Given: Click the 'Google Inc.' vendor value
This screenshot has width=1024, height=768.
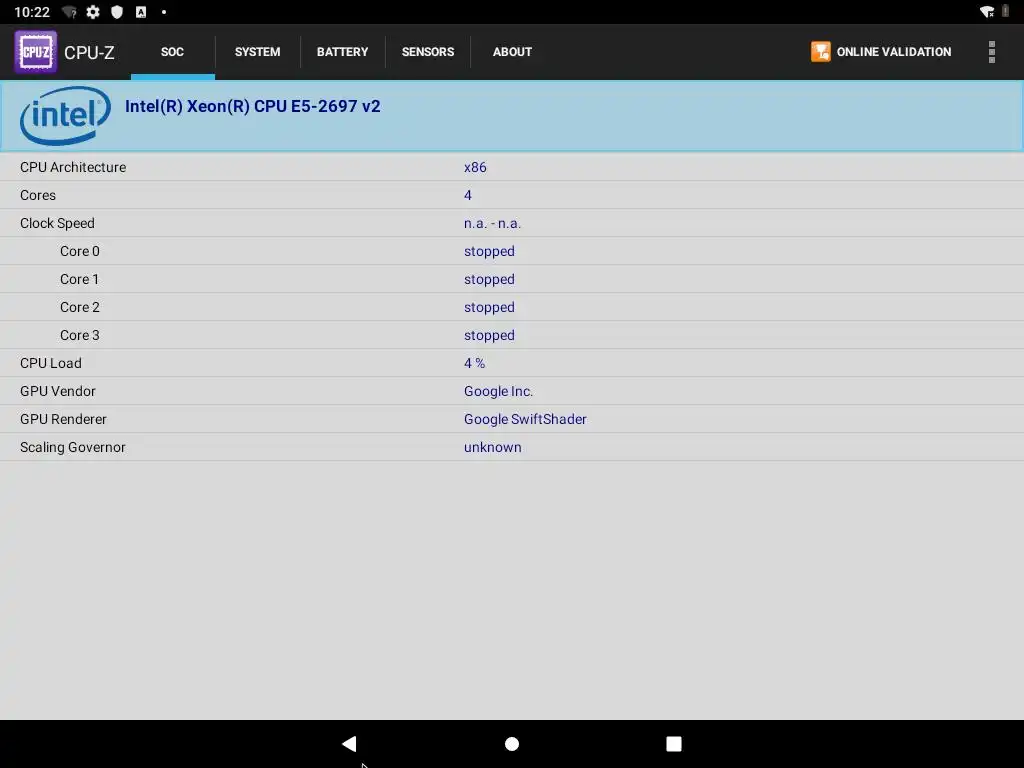Looking at the screenshot, I should pyautogui.click(x=498, y=391).
